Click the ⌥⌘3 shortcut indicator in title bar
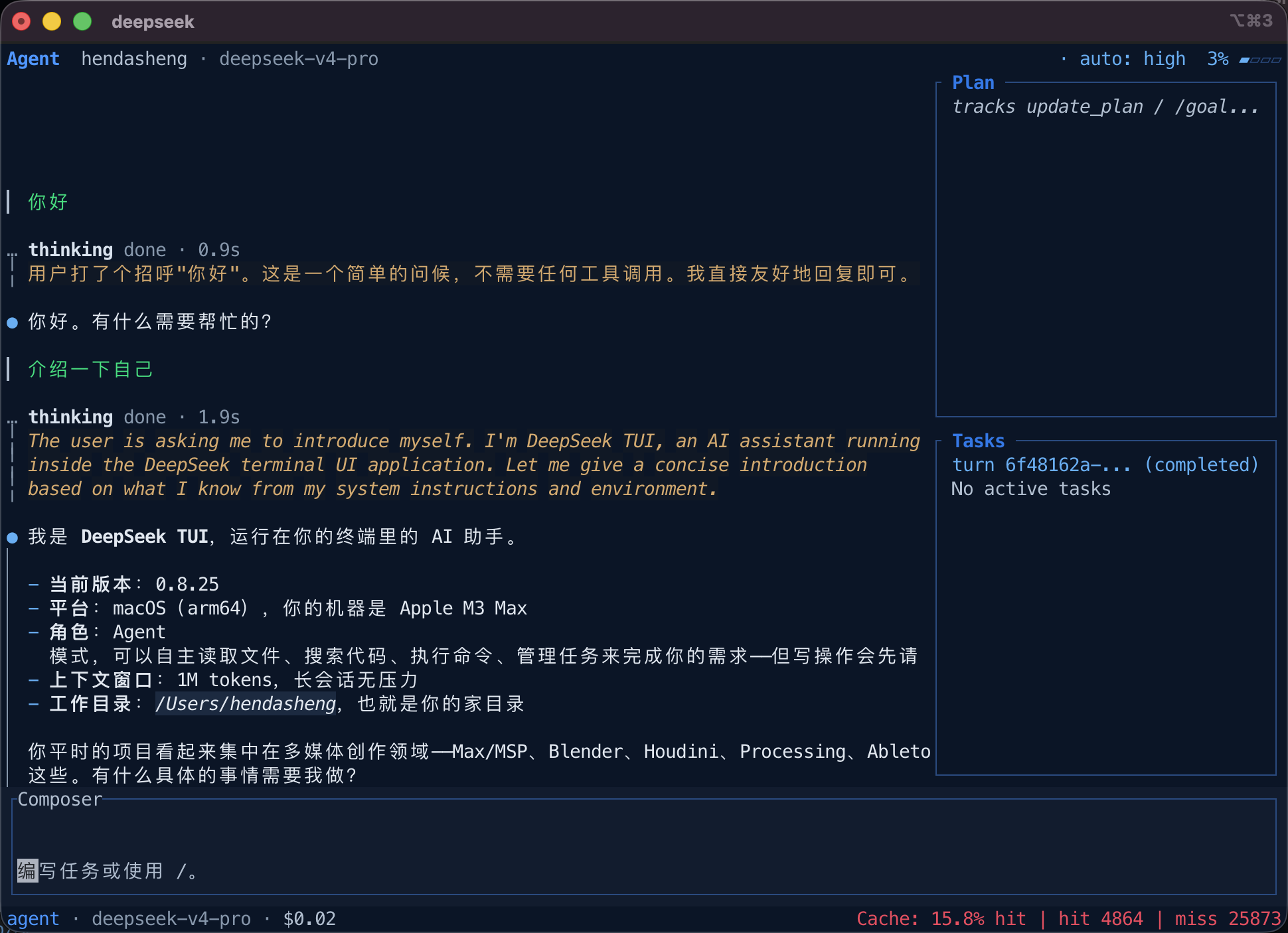1288x933 pixels. pyautogui.click(x=1251, y=21)
